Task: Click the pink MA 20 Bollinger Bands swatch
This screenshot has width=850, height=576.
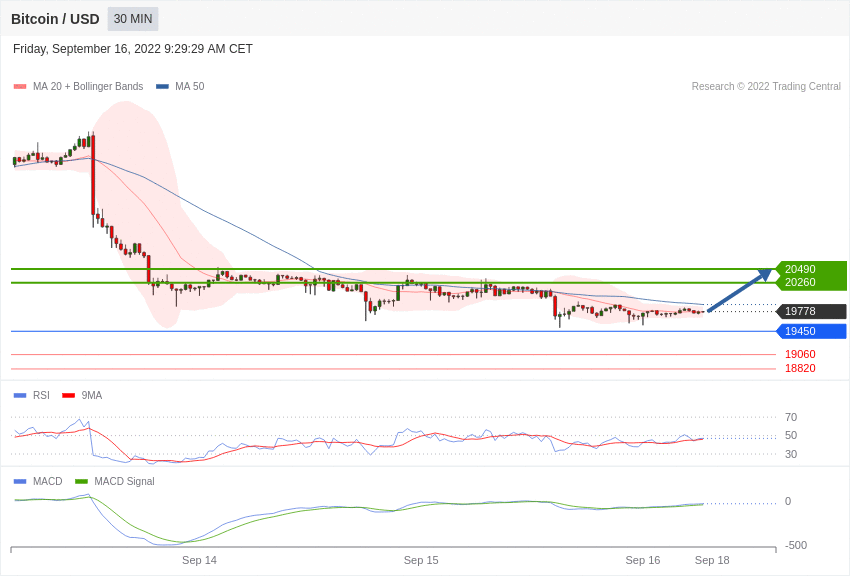Action: [20, 87]
